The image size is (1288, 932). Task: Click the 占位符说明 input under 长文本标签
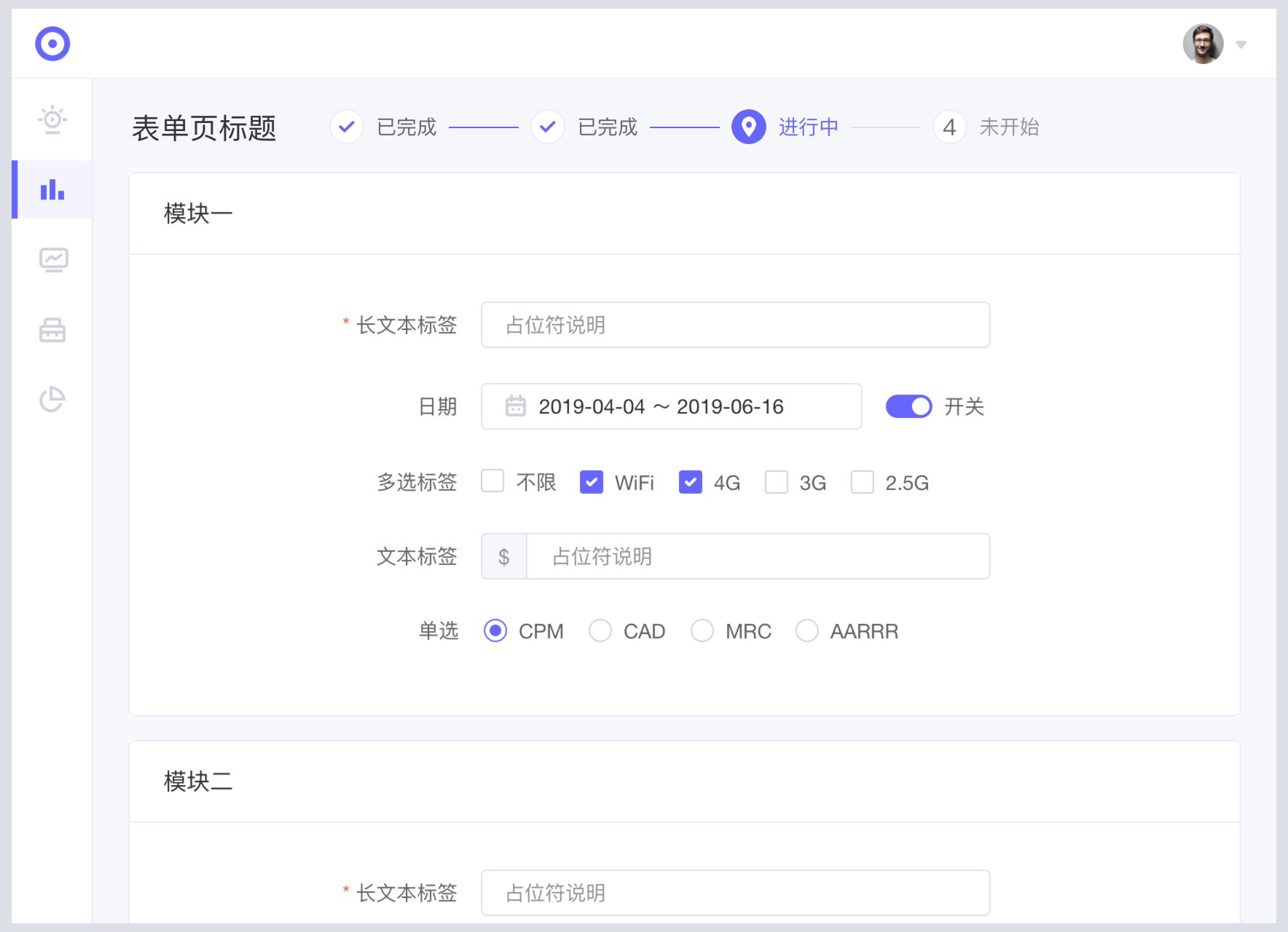click(735, 325)
